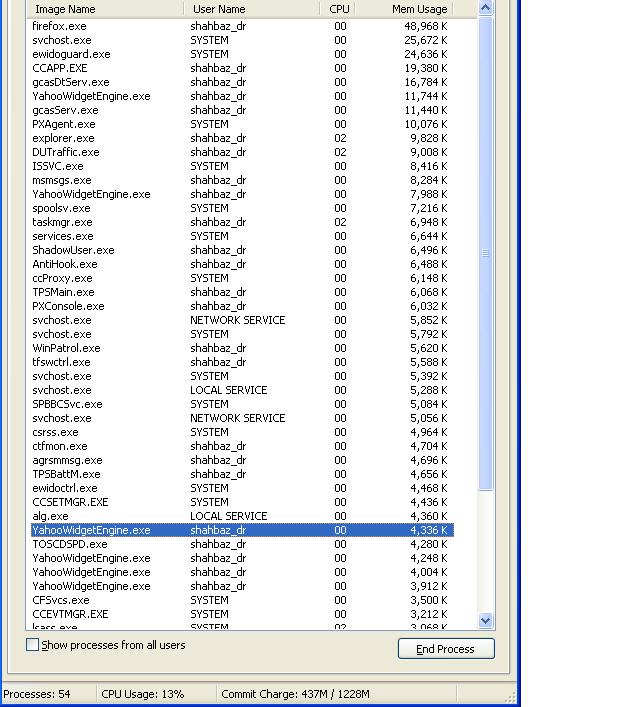Select the TPSMain.exe process
Screen dimensions: 640x707
pos(242,292)
